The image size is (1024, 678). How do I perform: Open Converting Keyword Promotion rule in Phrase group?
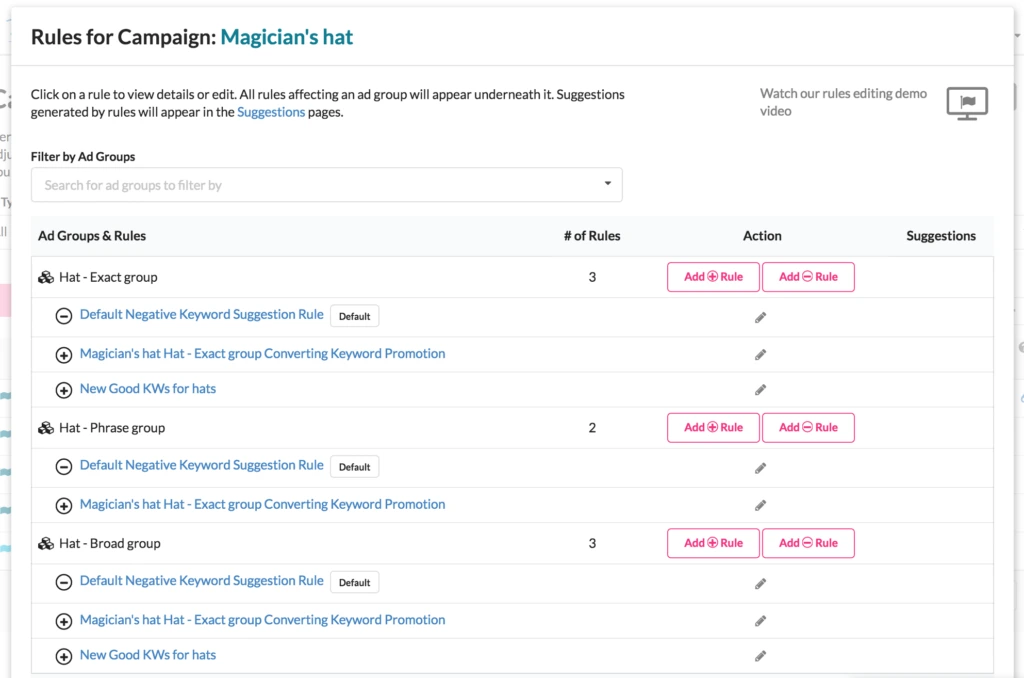[262, 505]
